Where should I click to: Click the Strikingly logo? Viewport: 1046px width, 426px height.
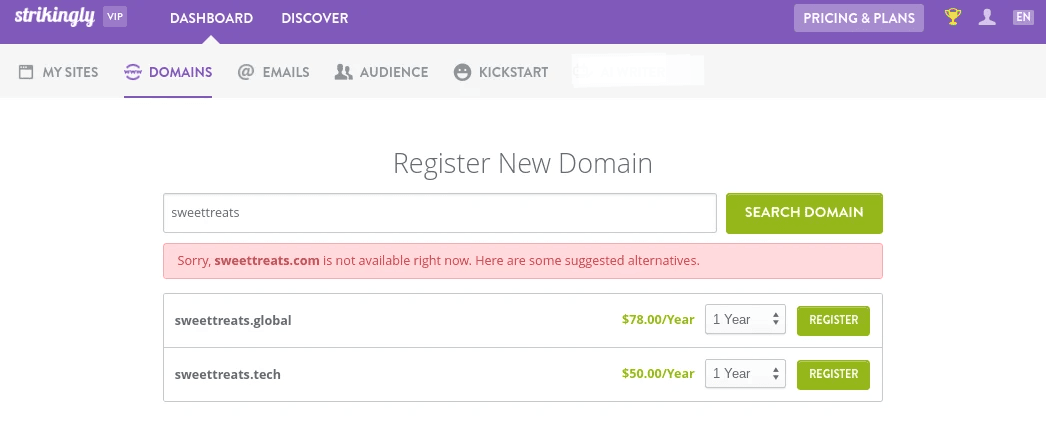click(x=53, y=17)
